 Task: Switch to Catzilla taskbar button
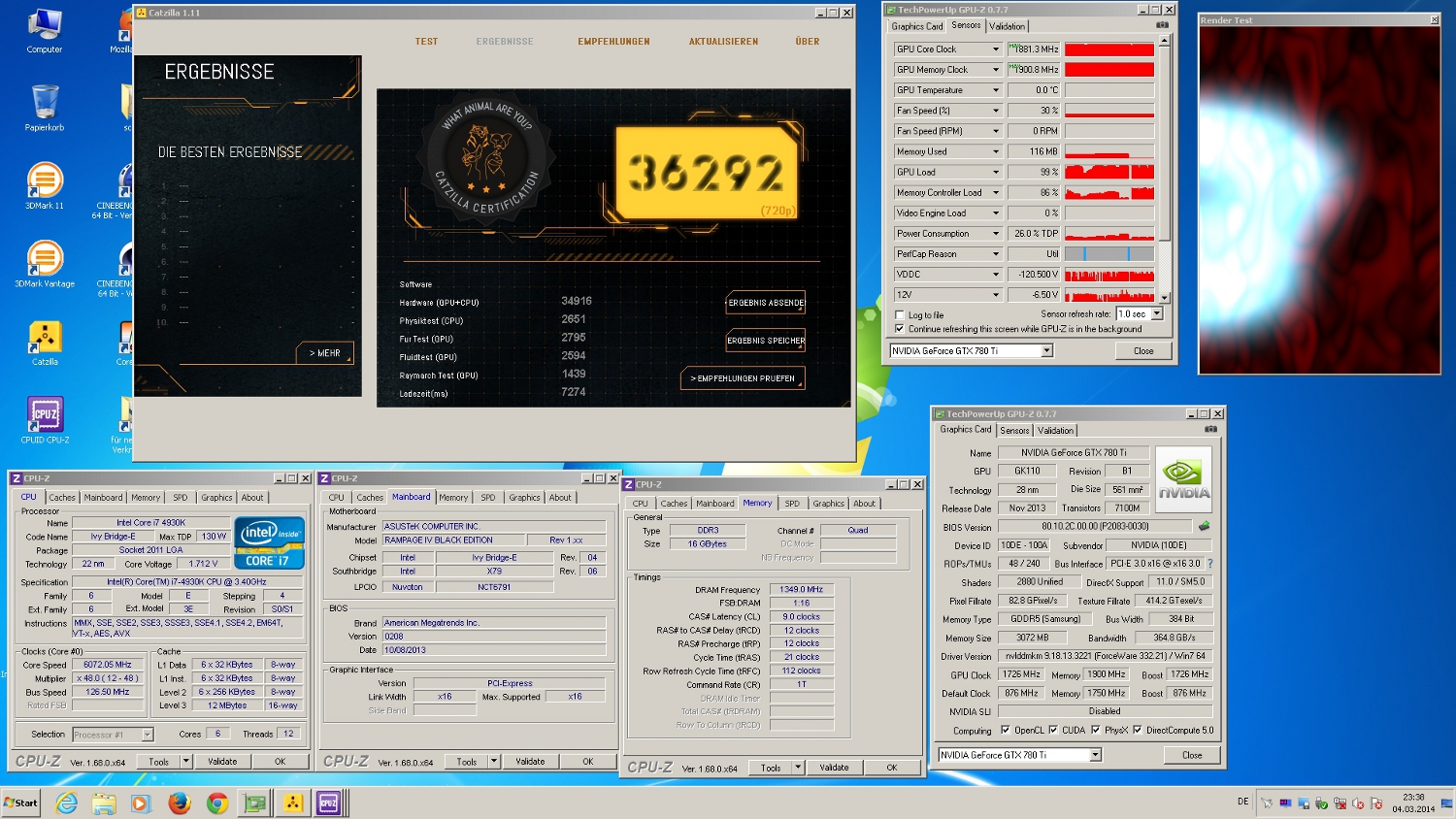pyautogui.click(x=292, y=803)
